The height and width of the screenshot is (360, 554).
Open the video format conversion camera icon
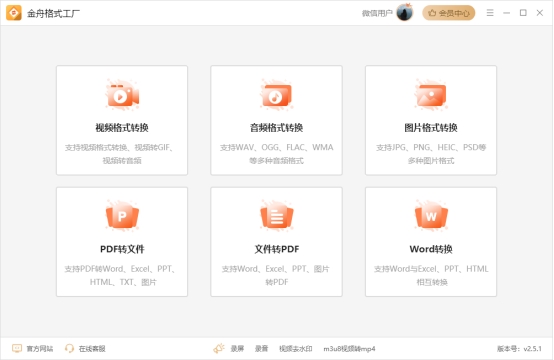[122, 95]
